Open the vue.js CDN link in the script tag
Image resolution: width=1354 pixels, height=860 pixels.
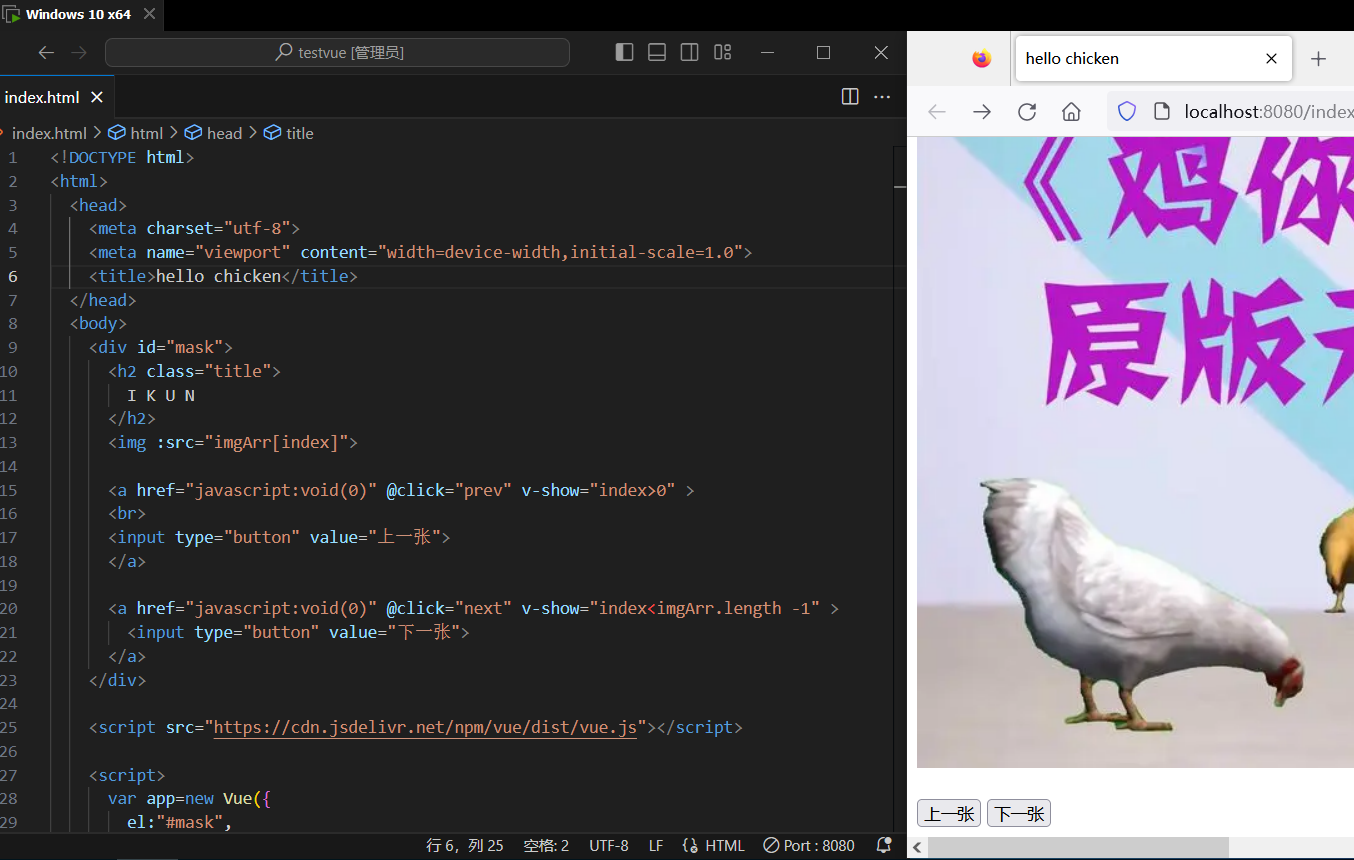click(425, 727)
